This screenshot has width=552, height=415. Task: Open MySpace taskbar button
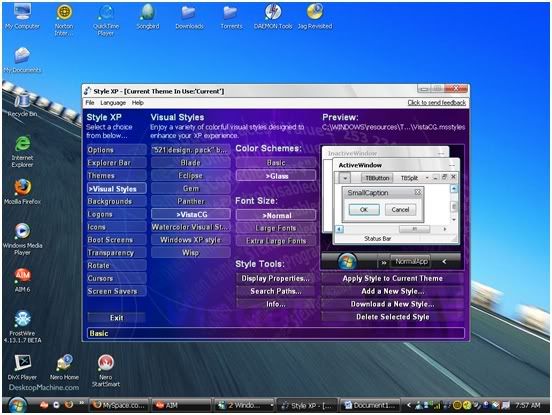[x=119, y=405]
